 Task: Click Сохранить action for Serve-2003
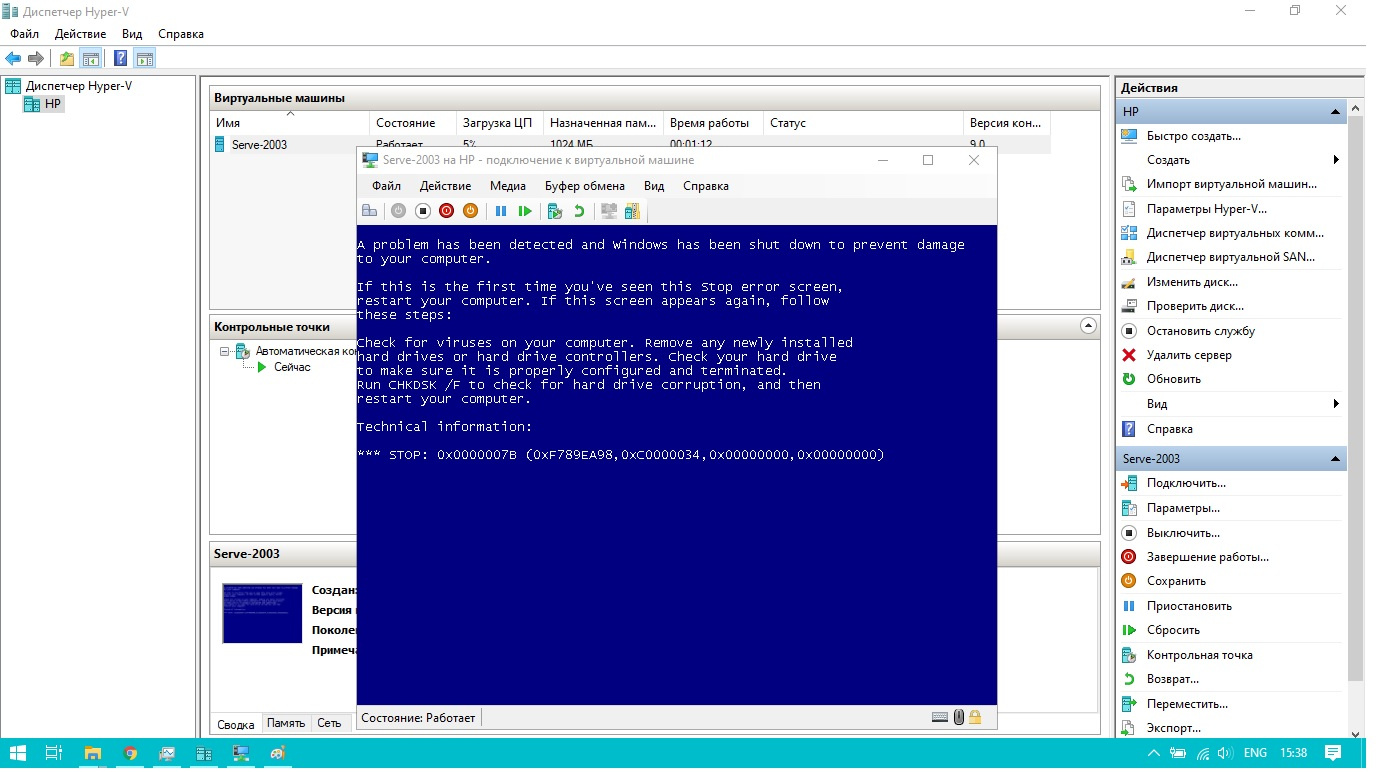click(x=1176, y=581)
